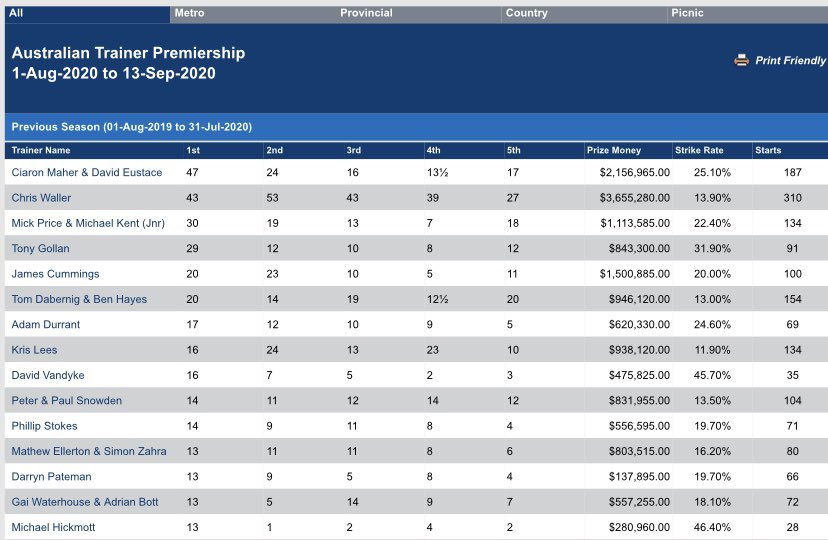Open Ciaron Maher & David Eustace profile
Screen dimensions: 828x540
point(87,172)
